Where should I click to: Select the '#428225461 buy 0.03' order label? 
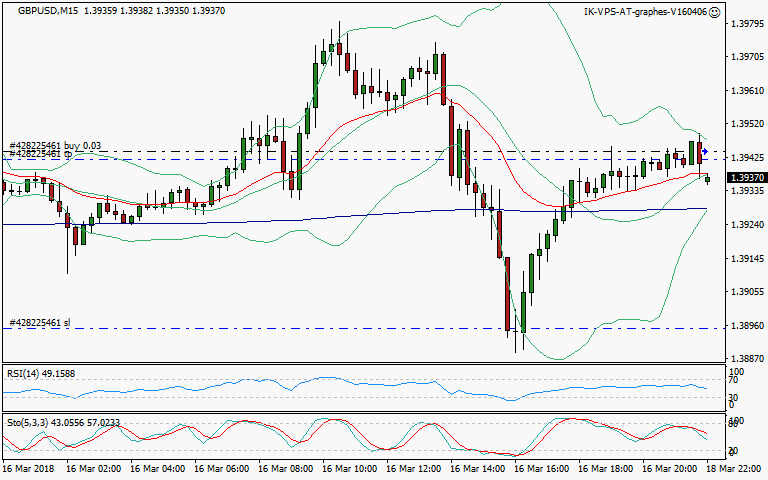click(55, 145)
